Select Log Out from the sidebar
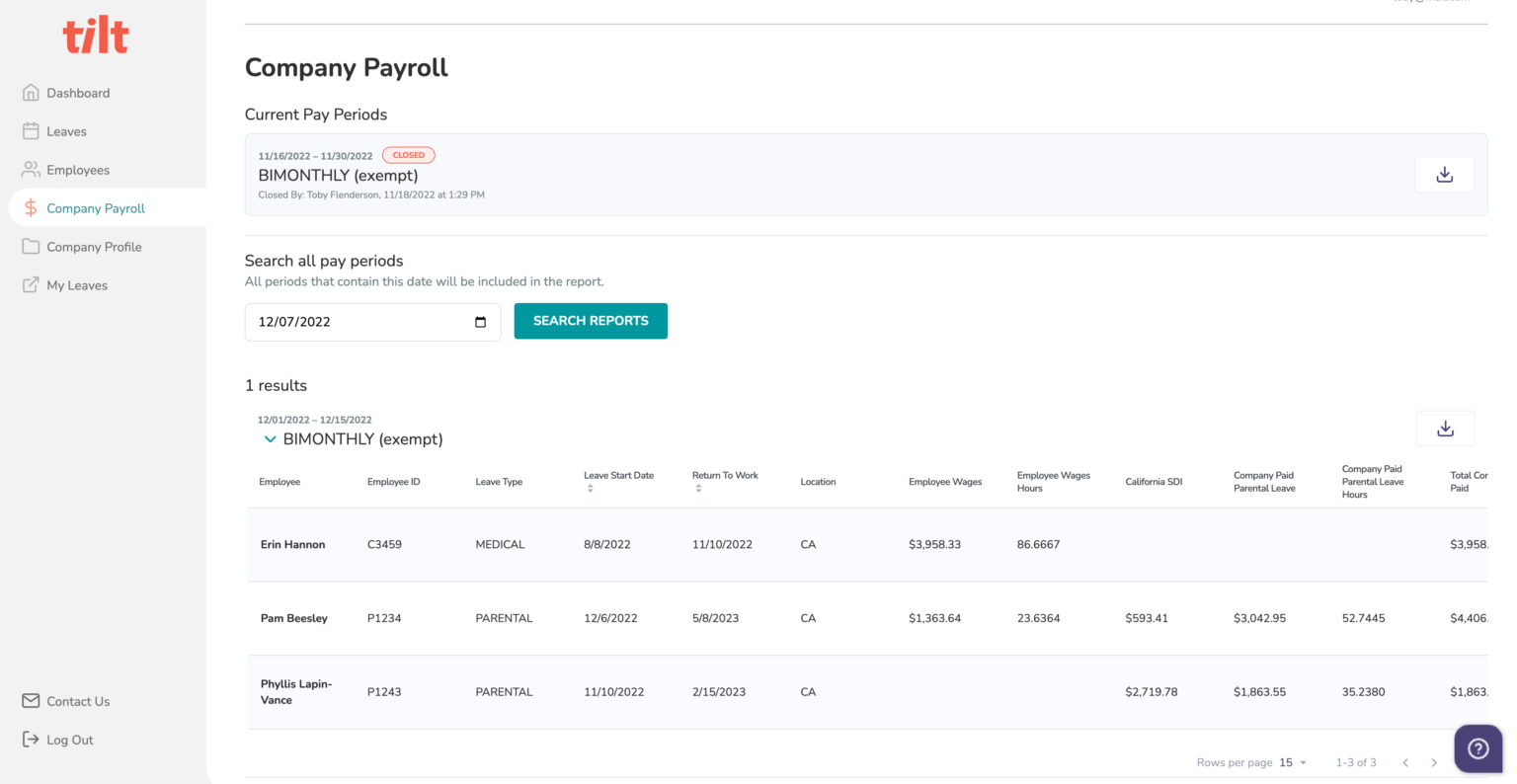 tap(31, 739)
